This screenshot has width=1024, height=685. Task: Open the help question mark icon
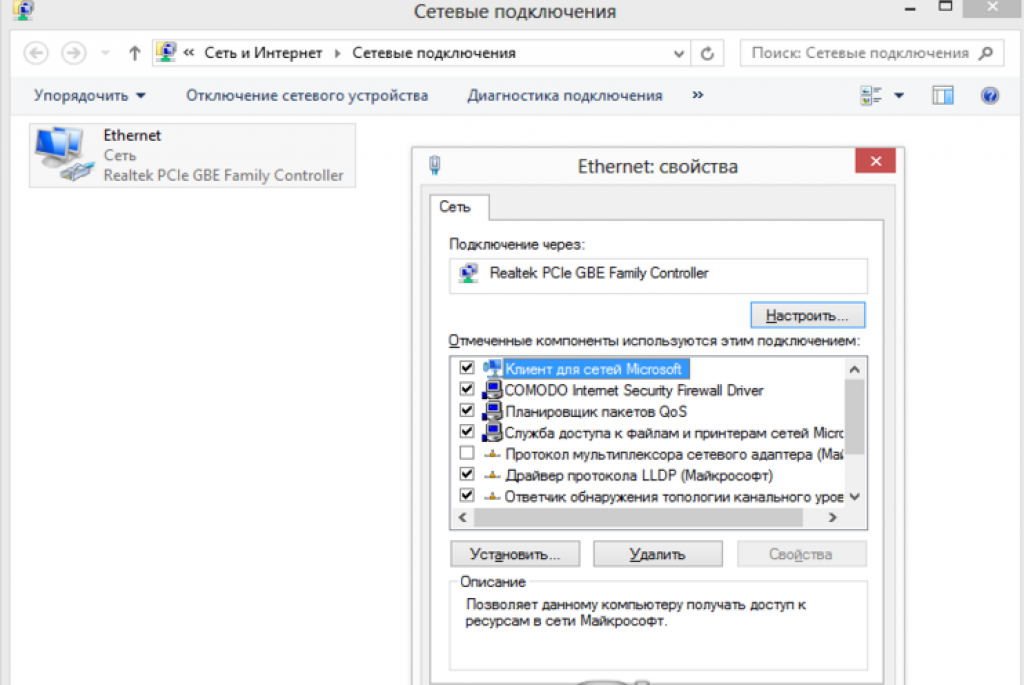point(990,96)
